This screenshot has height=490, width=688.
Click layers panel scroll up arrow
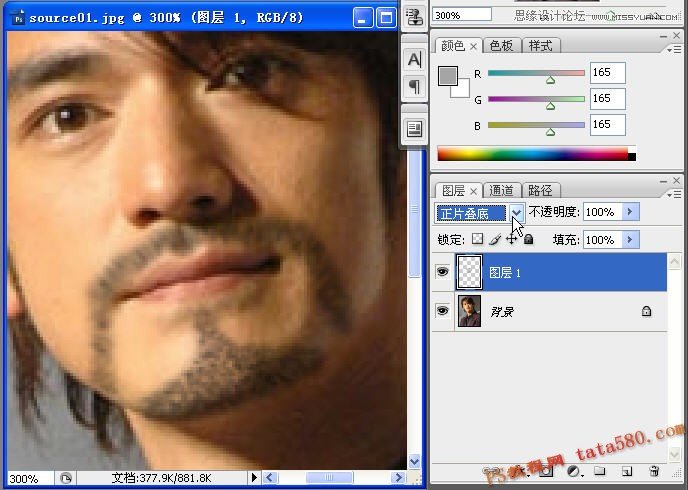pos(674,262)
